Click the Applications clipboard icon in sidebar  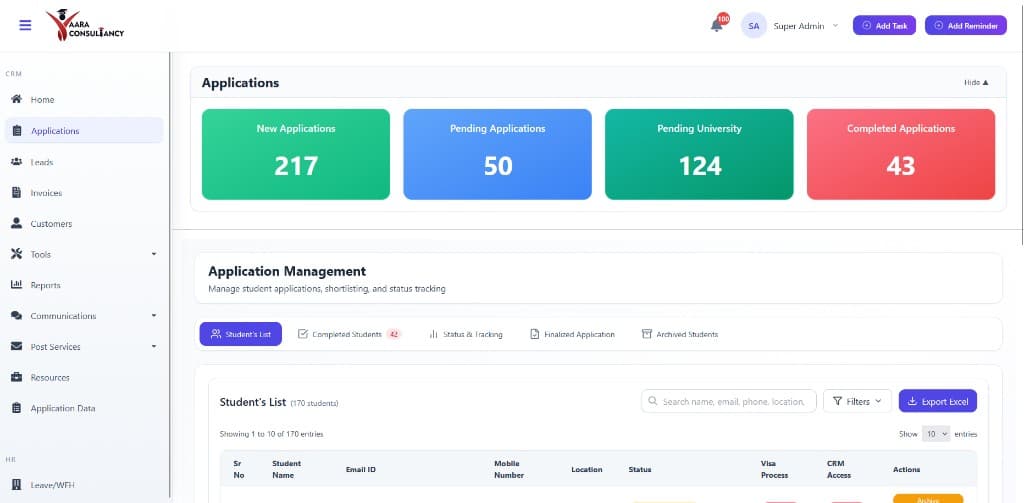(17, 131)
